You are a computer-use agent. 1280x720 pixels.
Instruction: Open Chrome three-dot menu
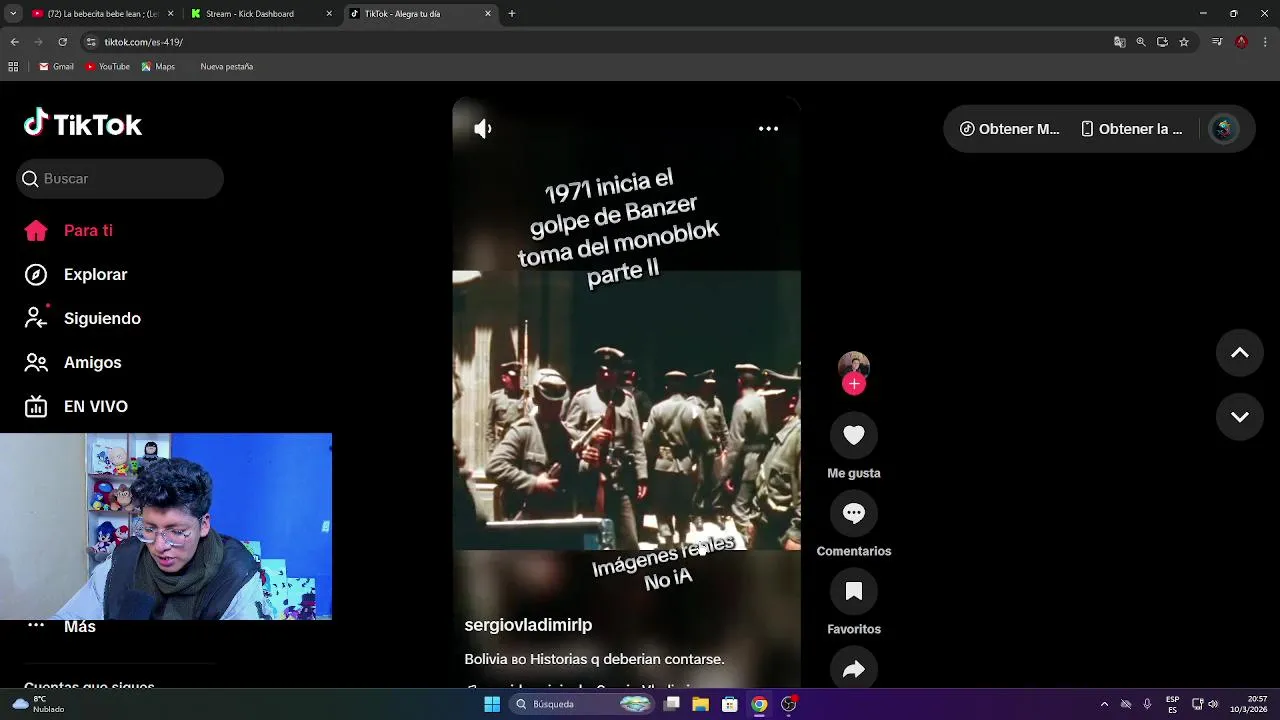tap(1265, 42)
